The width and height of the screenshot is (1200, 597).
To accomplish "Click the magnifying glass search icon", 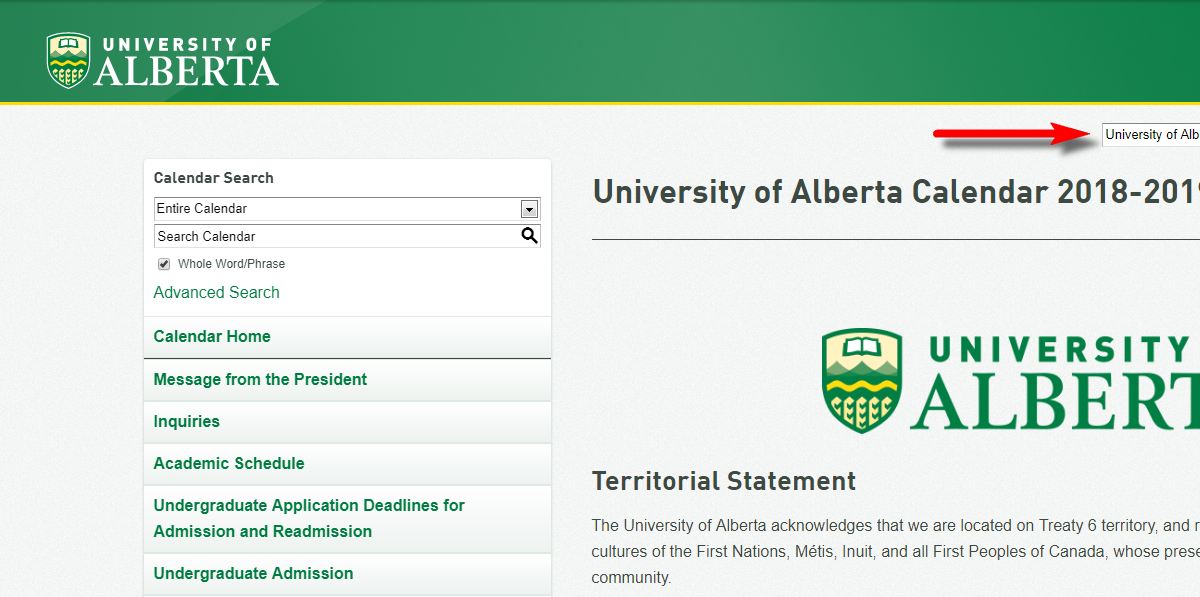I will click(529, 236).
